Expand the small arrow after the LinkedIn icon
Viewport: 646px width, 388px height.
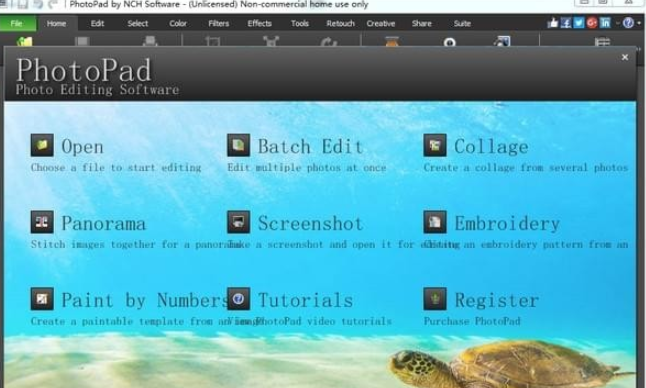coord(617,23)
